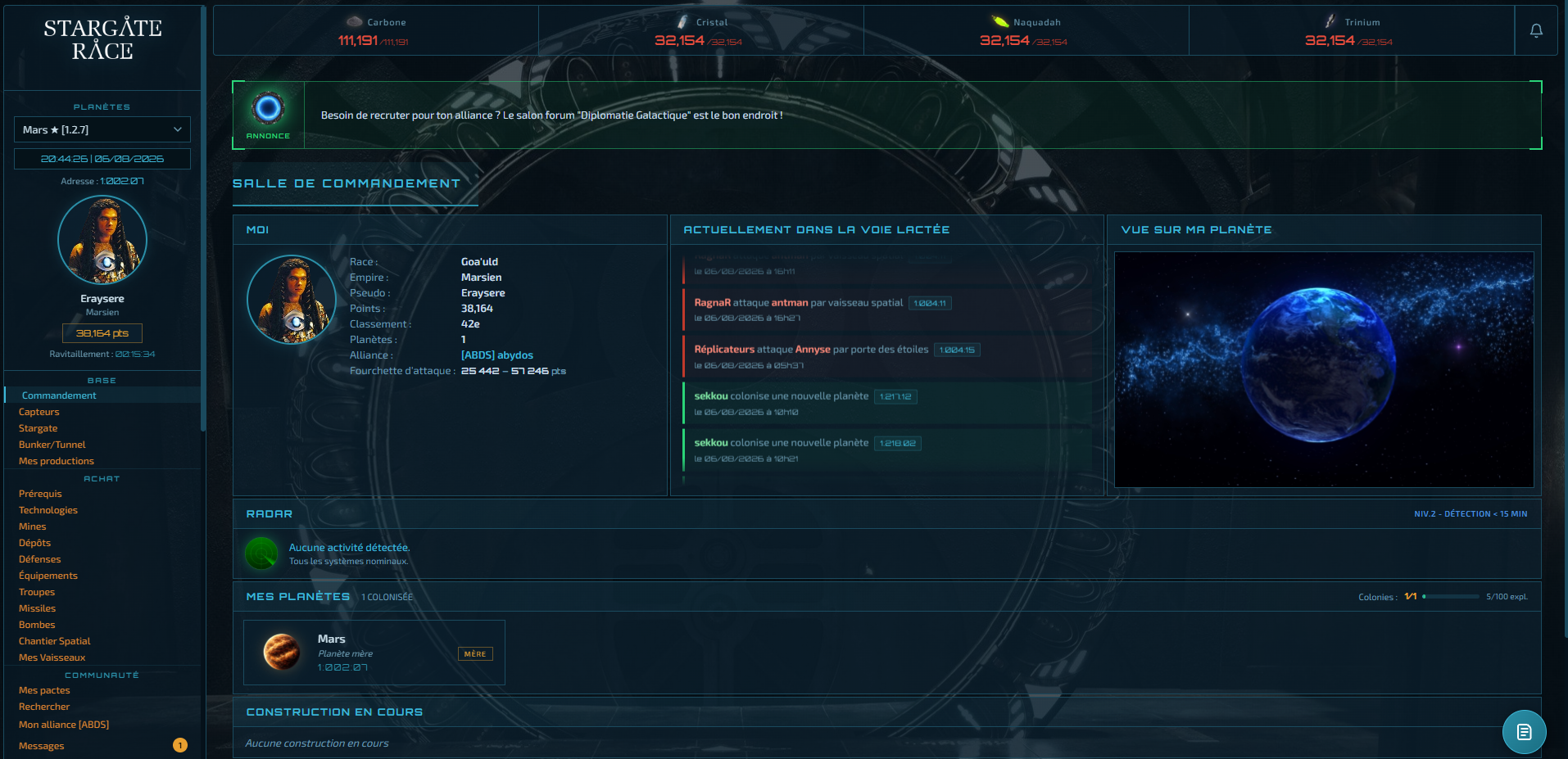Open the floating notes button

point(1524,732)
